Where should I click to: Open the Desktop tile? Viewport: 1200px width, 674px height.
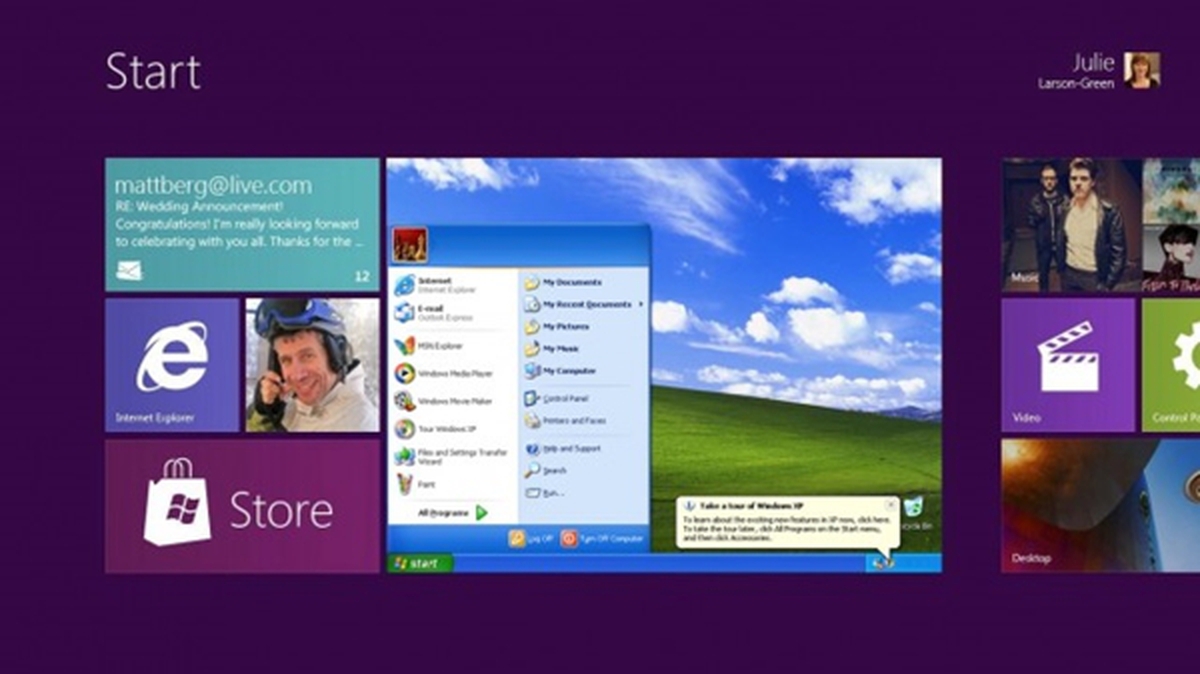[x=1100, y=506]
